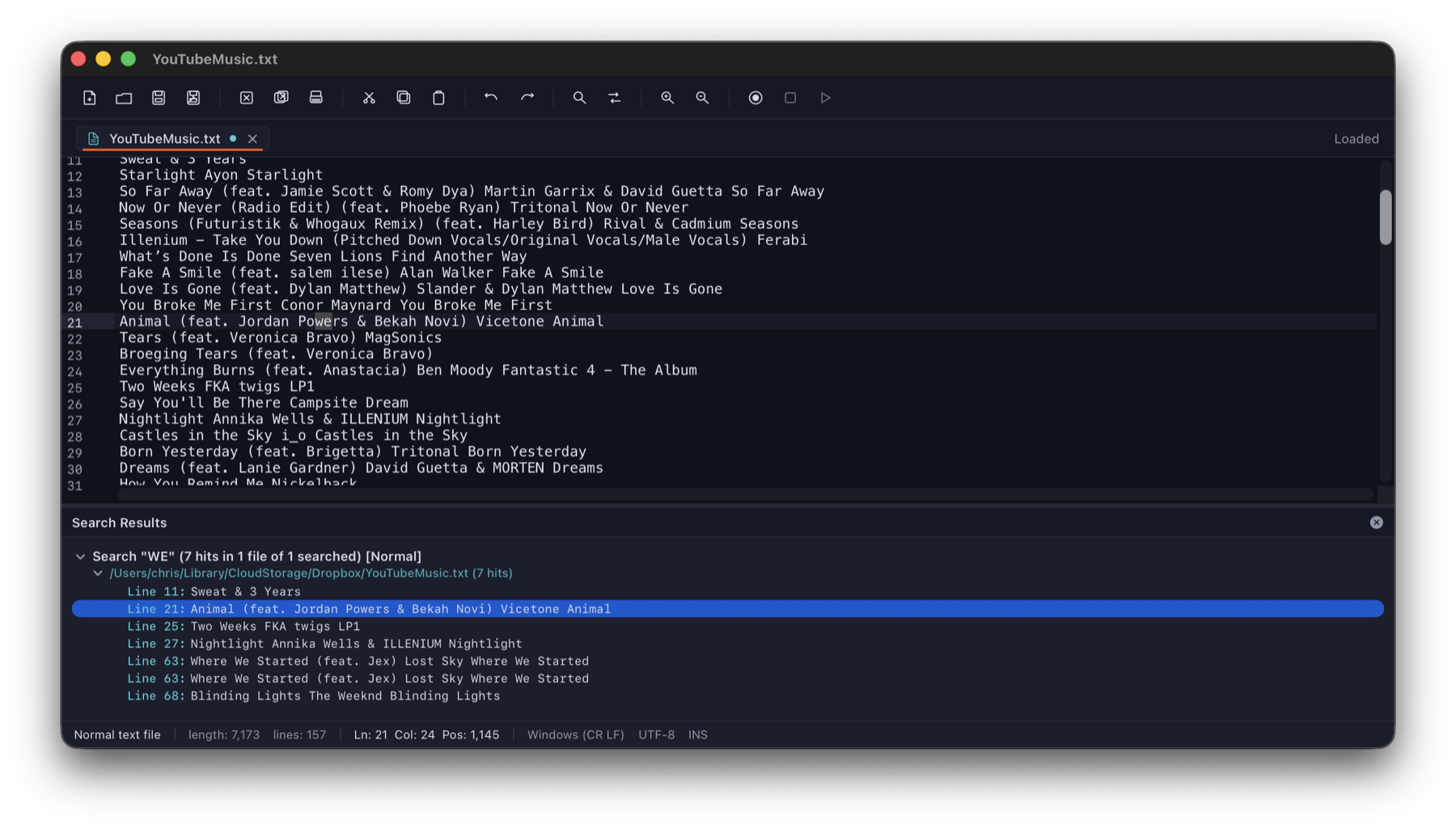Collapse the Search "WE" results group

click(x=80, y=556)
